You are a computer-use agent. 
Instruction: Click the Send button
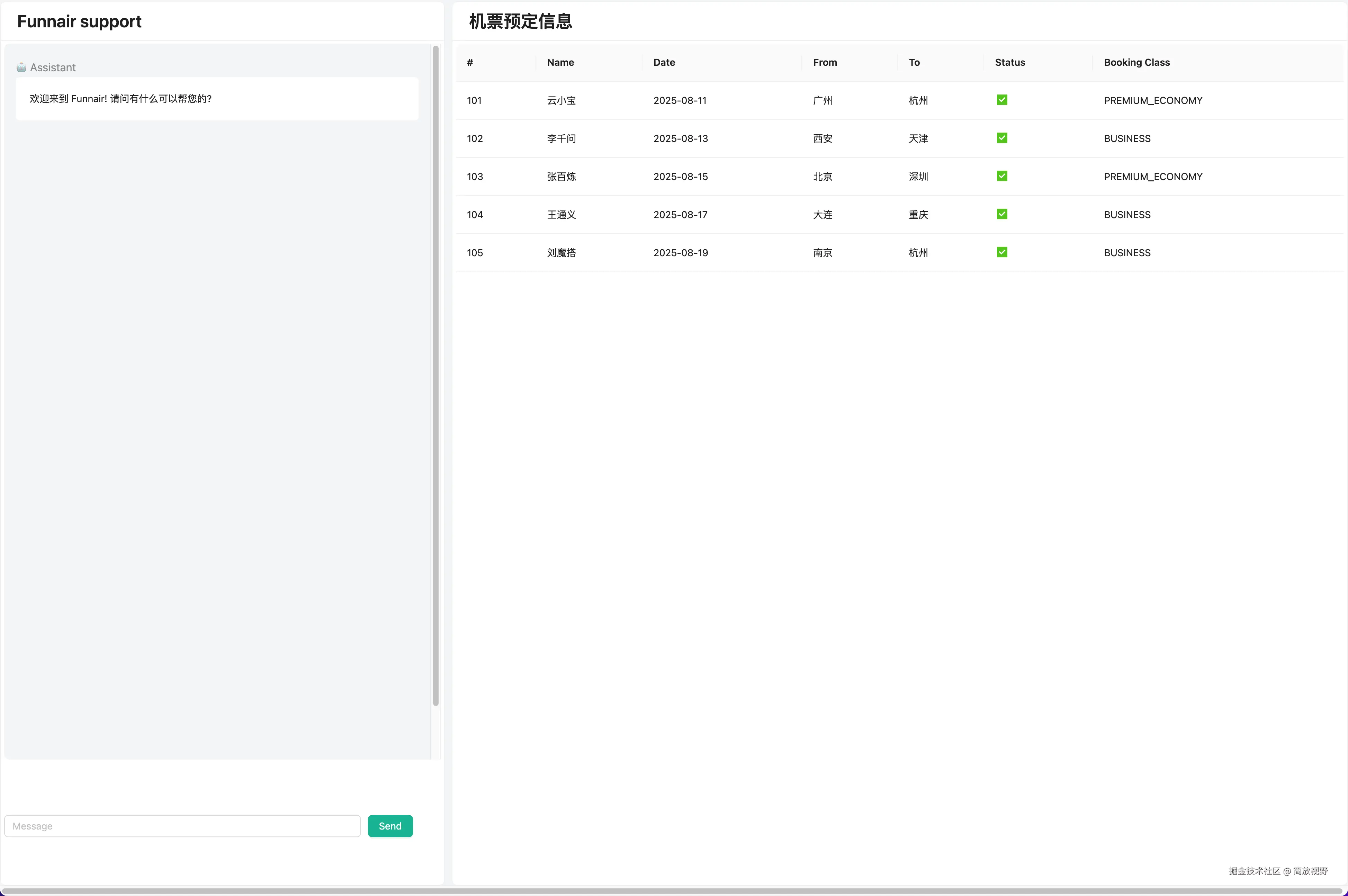[390, 826]
